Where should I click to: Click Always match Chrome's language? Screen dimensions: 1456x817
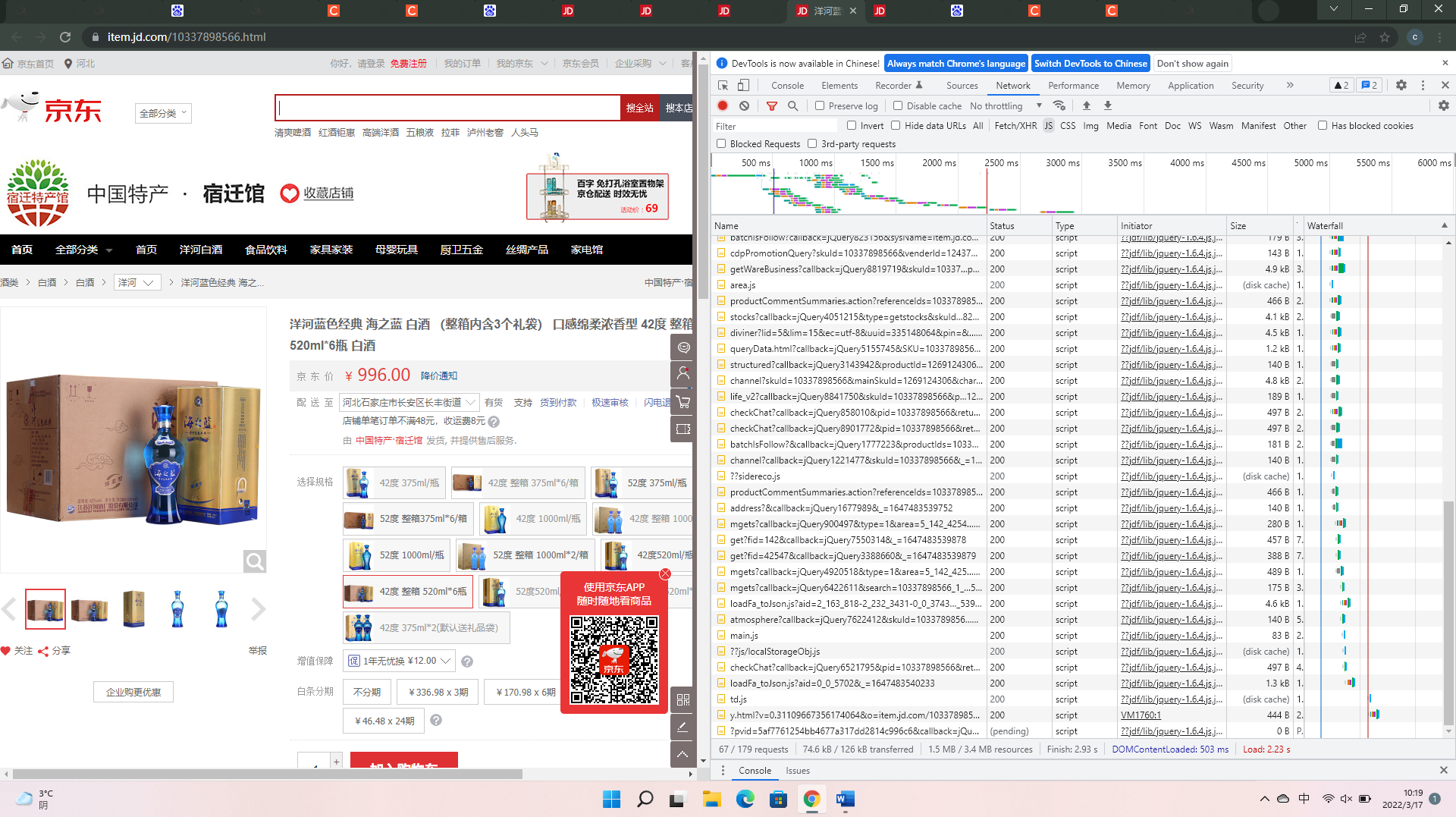tap(955, 64)
